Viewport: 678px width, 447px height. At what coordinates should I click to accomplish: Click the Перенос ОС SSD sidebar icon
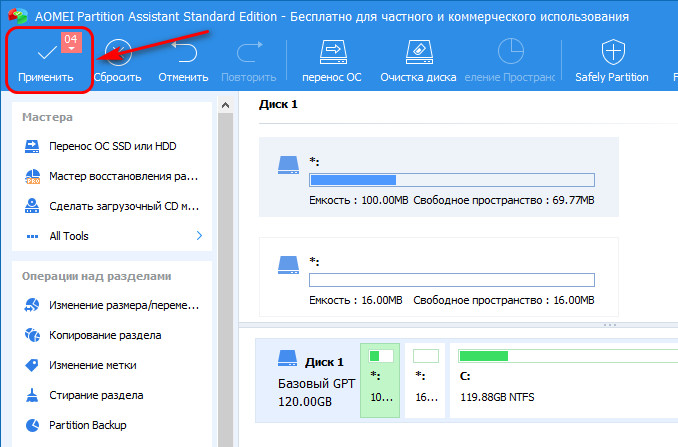tap(32, 147)
